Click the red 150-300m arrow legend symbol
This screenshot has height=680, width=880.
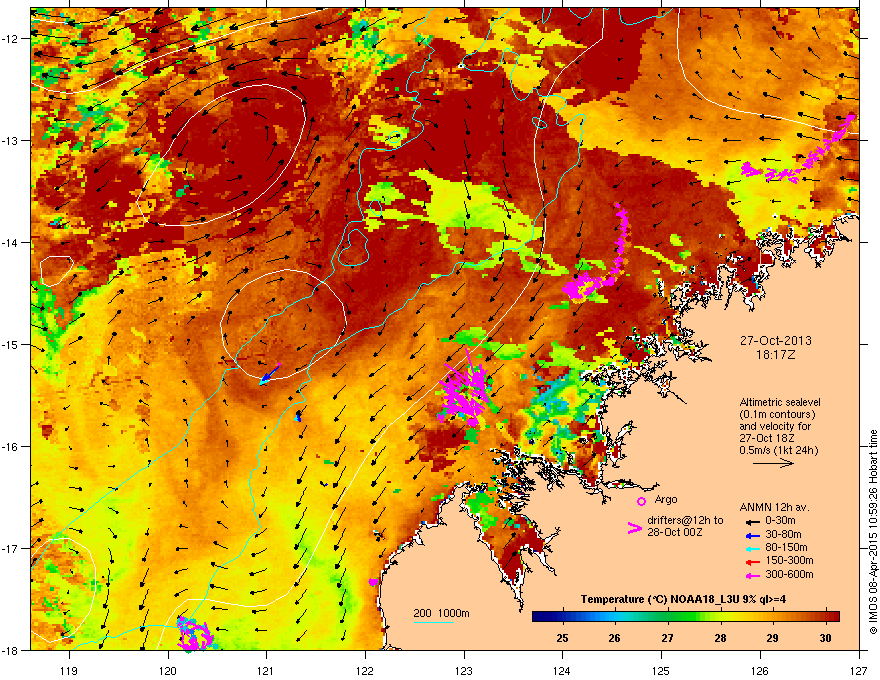[x=752, y=561]
